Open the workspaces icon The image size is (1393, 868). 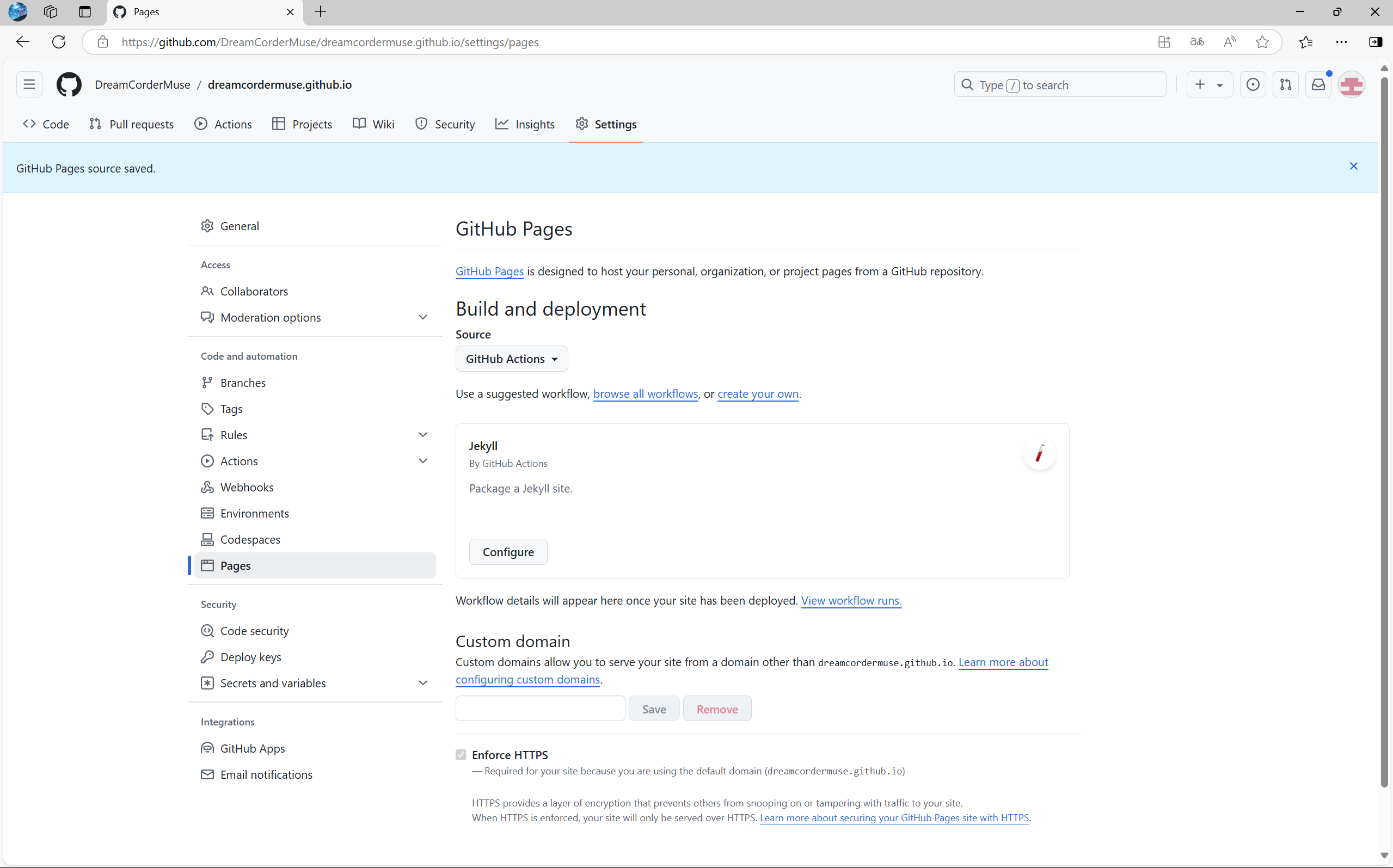point(51,11)
